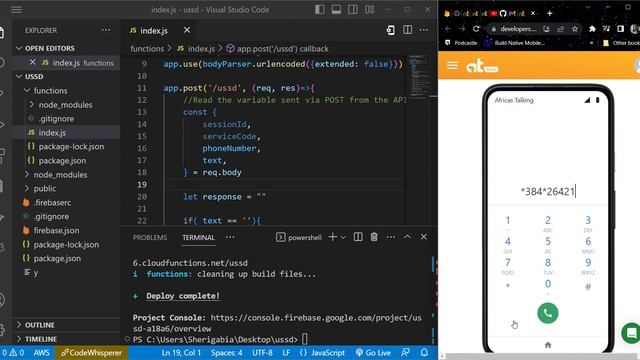Click the status bar feedback icon

click(405, 353)
